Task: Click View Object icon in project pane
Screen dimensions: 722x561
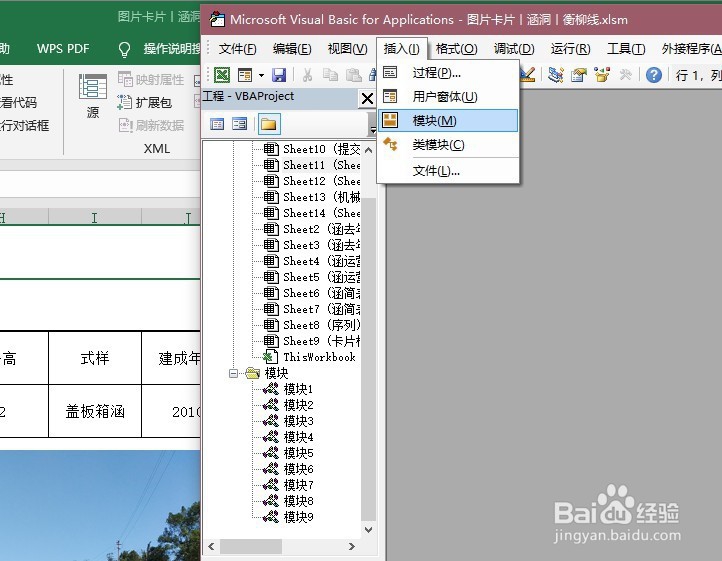Action: point(239,124)
